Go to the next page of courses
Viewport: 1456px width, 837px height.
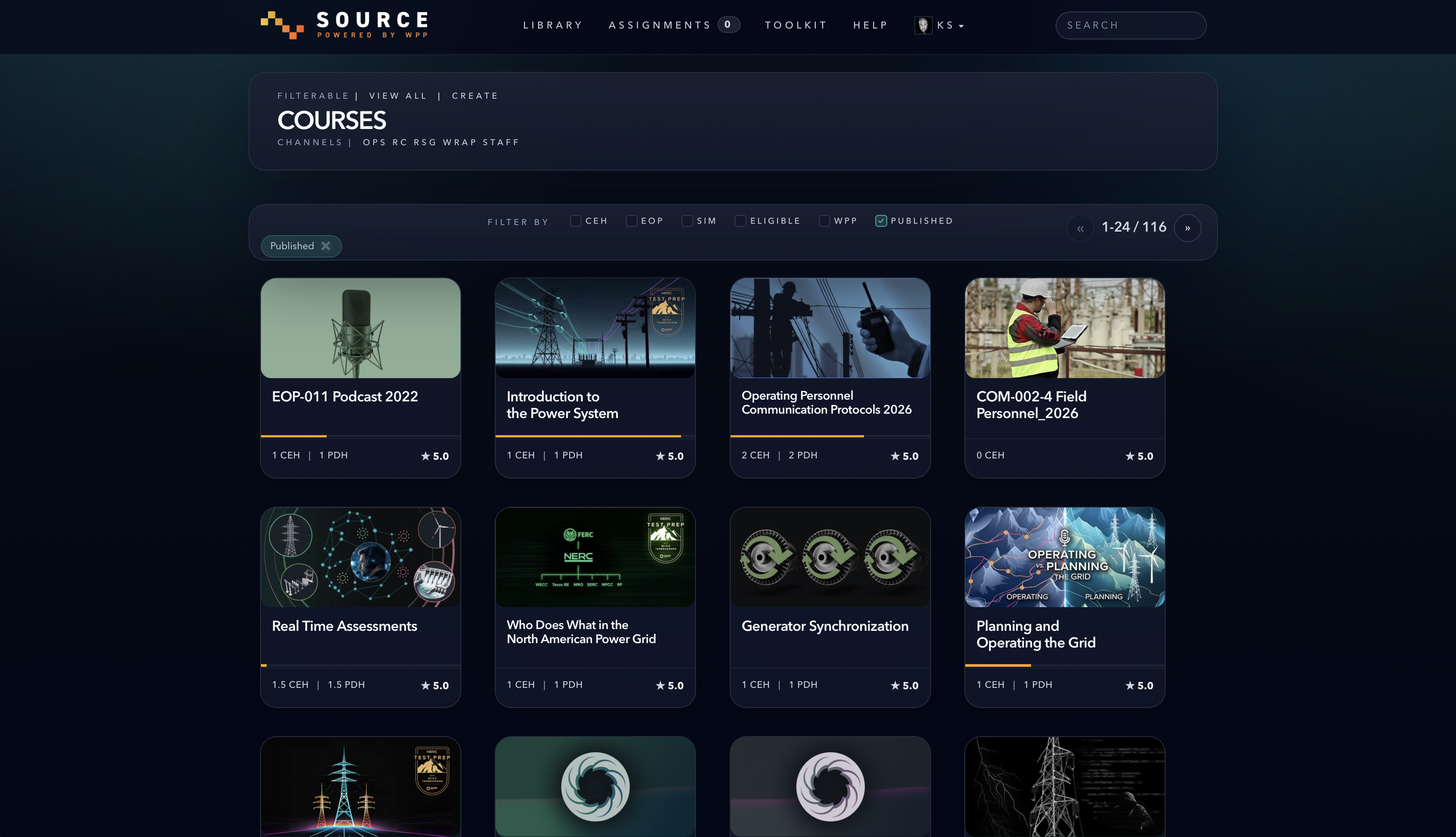click(x=1187, y=228)
